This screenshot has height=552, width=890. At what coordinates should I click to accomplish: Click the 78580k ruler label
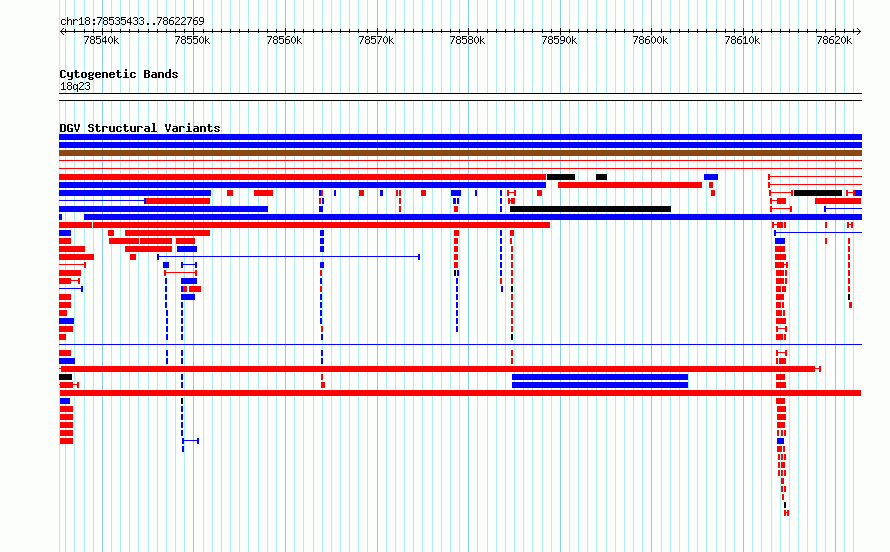(468, 40)
